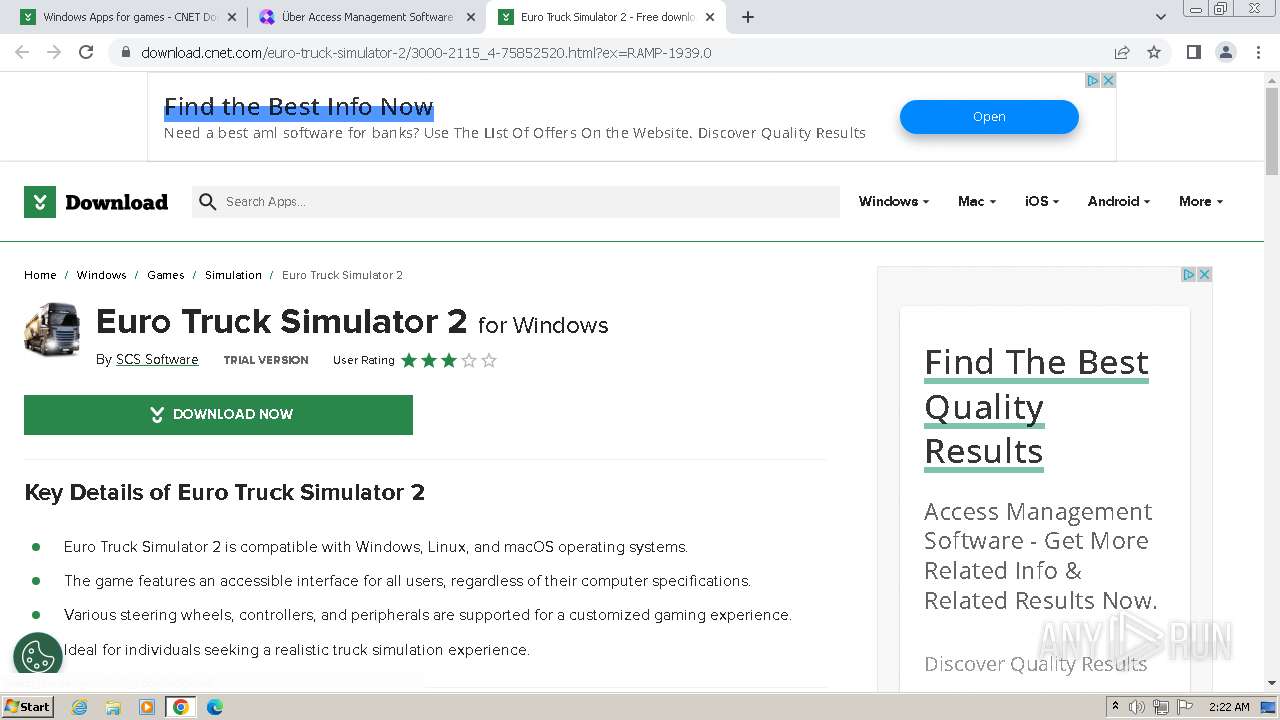The height and width of the screenshot is (720, 1280).
Task: Click the Open button in banner ad
Action: [989, 117]
